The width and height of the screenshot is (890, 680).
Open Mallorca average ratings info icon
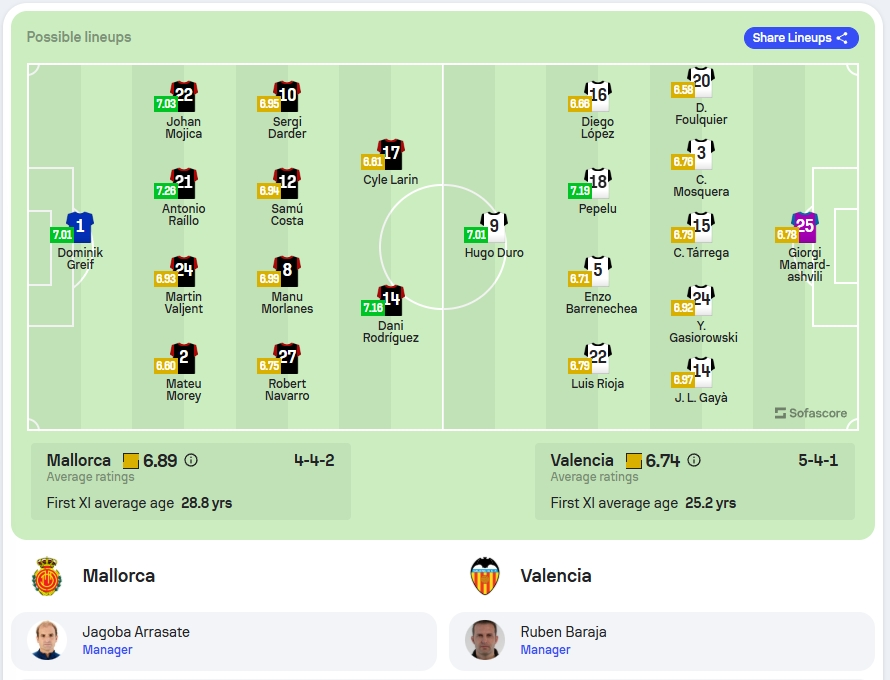(191, 460)
